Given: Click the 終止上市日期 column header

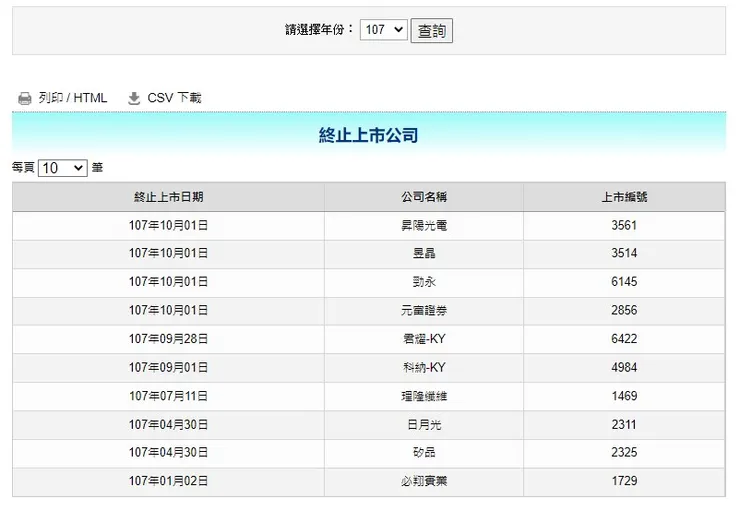Looking at the screenshot, I should click(168, 197).
